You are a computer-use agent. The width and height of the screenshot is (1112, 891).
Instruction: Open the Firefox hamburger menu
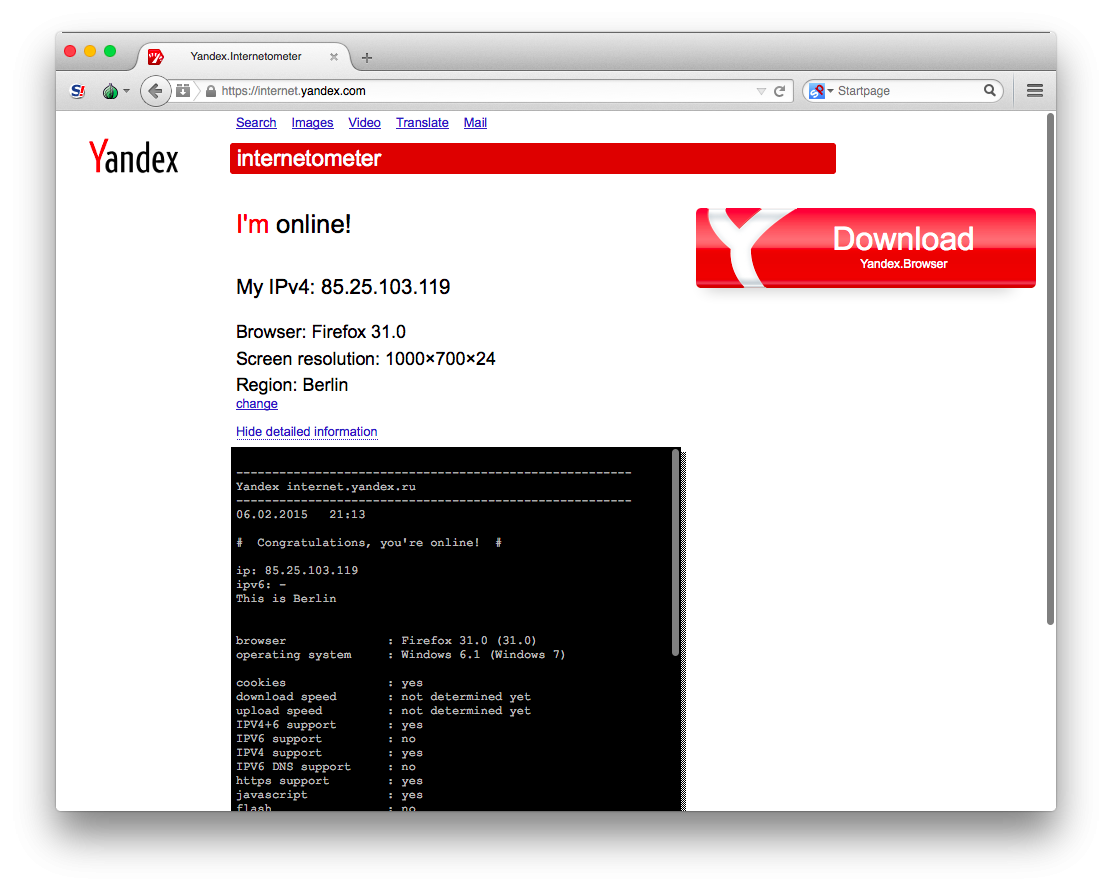(x=1035, y=90)
